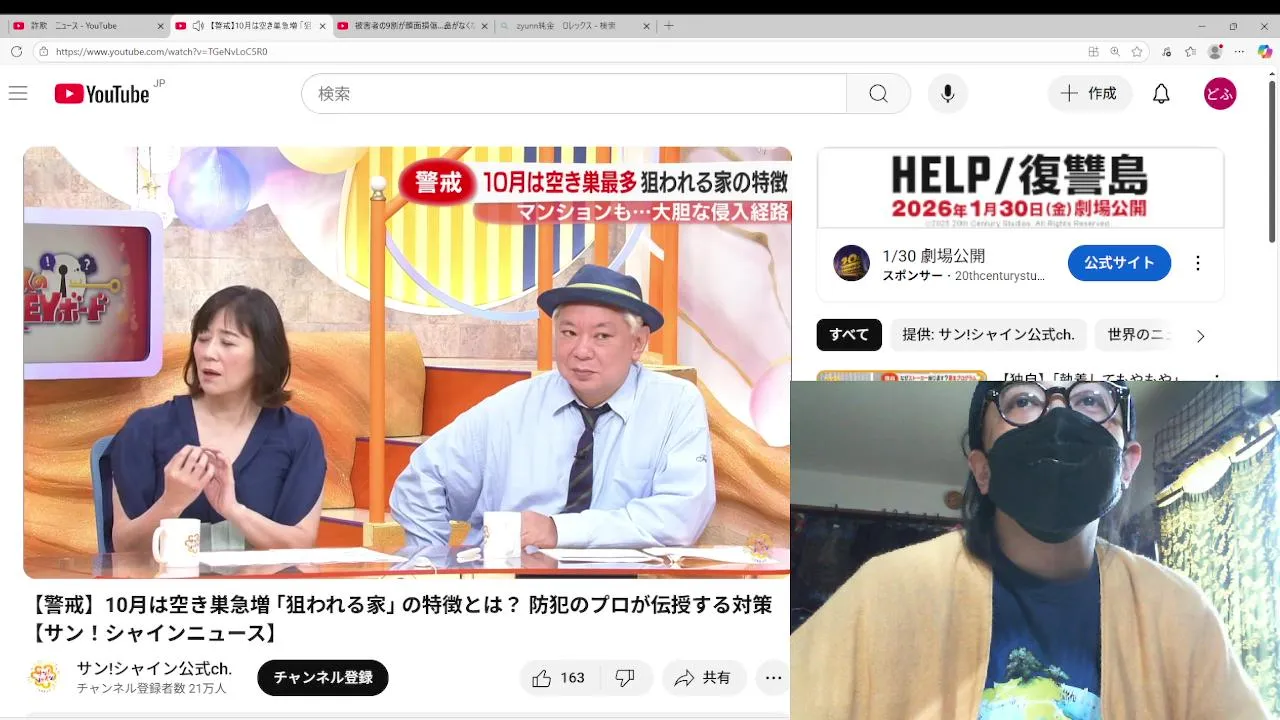Close the 被害者の9割 tab
1280x720 pixels.
point(484,26)
